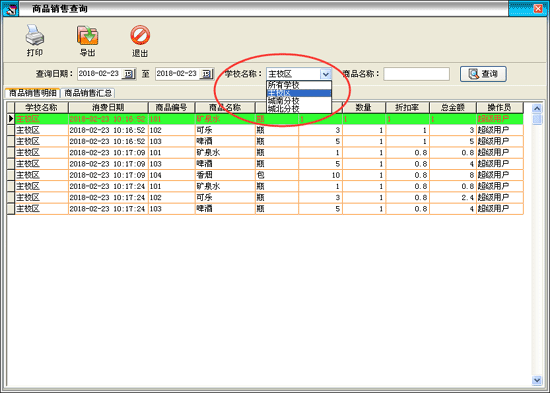Click the unit cell 包
The image size is (550, 393).
point(277,175)
